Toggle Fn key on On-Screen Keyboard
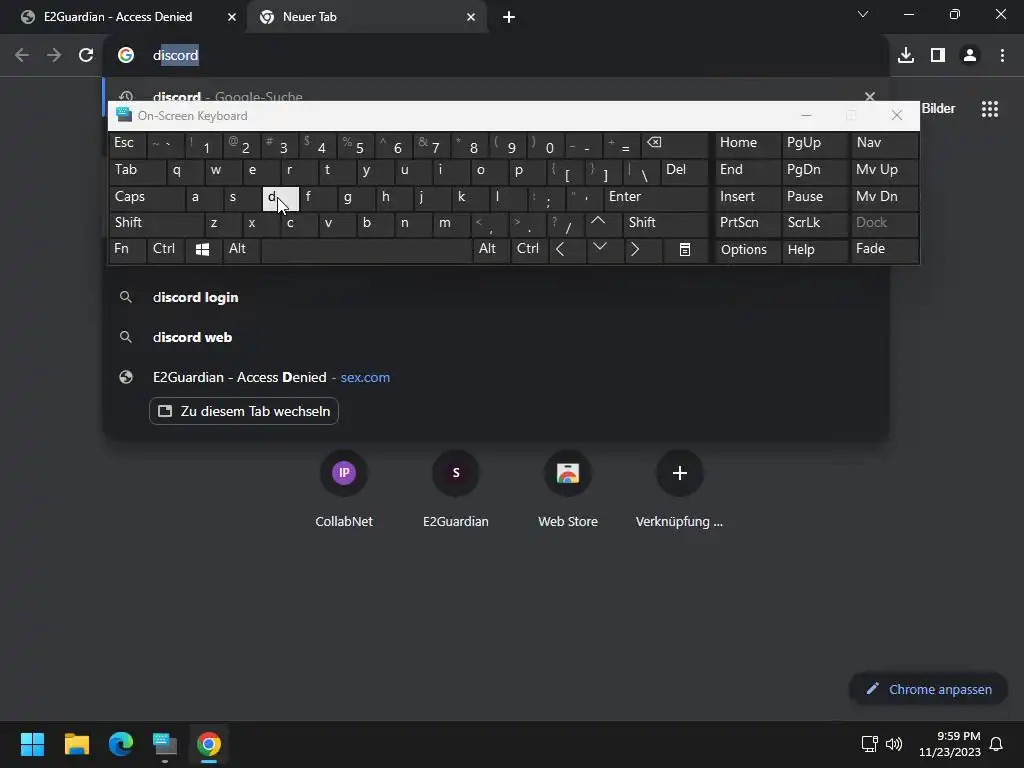This screenshot has height=768, width=1024. 127,249
